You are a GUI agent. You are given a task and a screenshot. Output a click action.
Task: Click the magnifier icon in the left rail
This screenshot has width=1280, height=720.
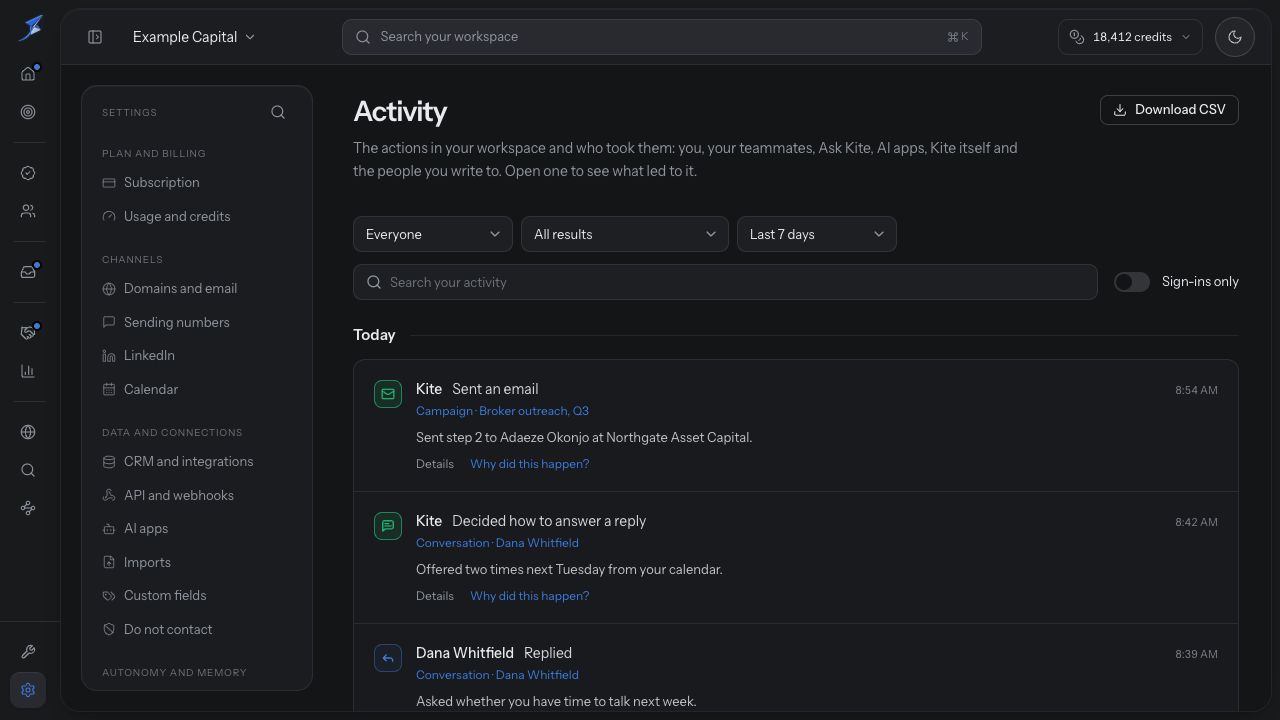[28, 470]
